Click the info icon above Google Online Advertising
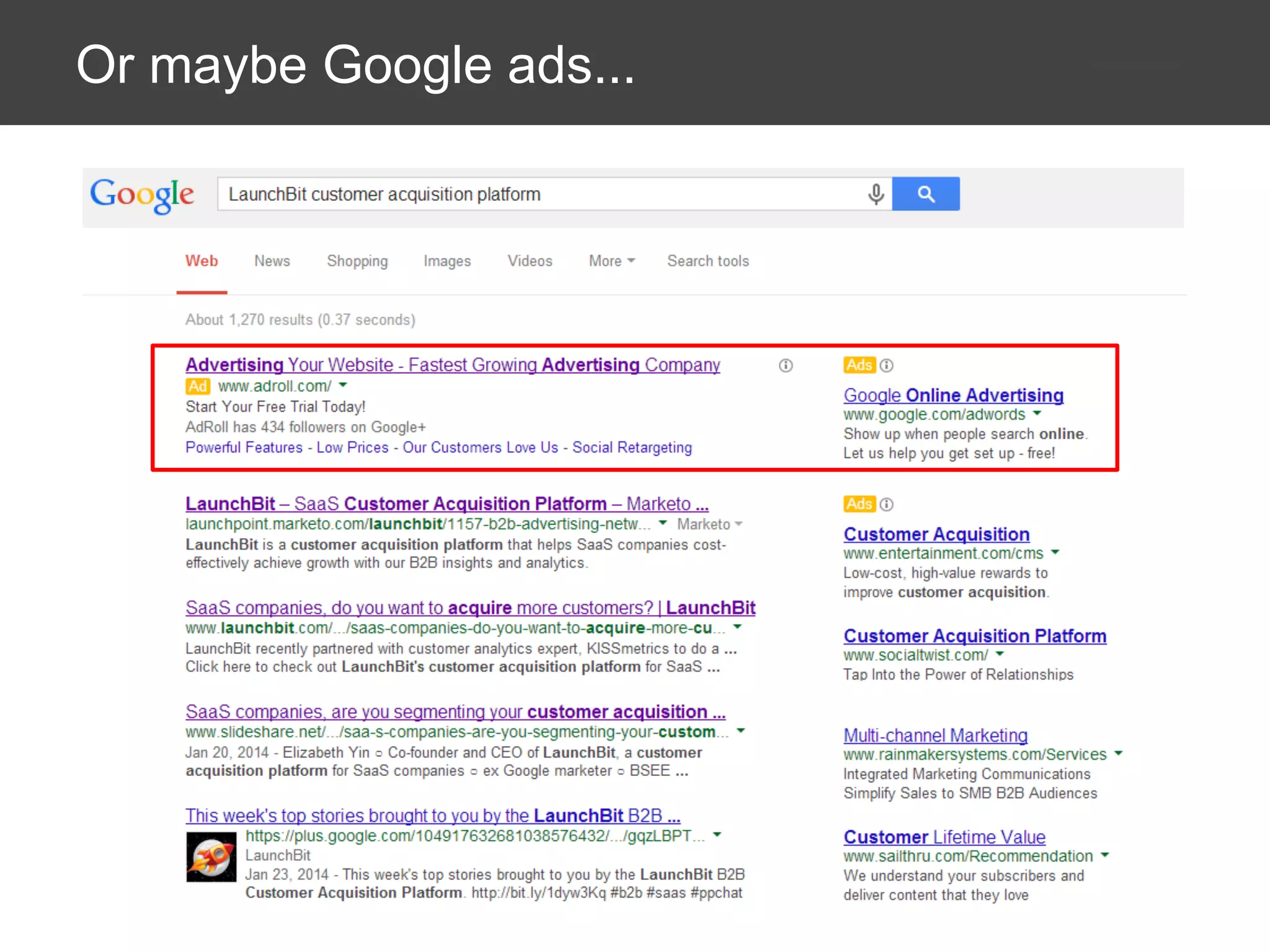1270x952 pixels. pyautogui.click(x=887, y=365)
